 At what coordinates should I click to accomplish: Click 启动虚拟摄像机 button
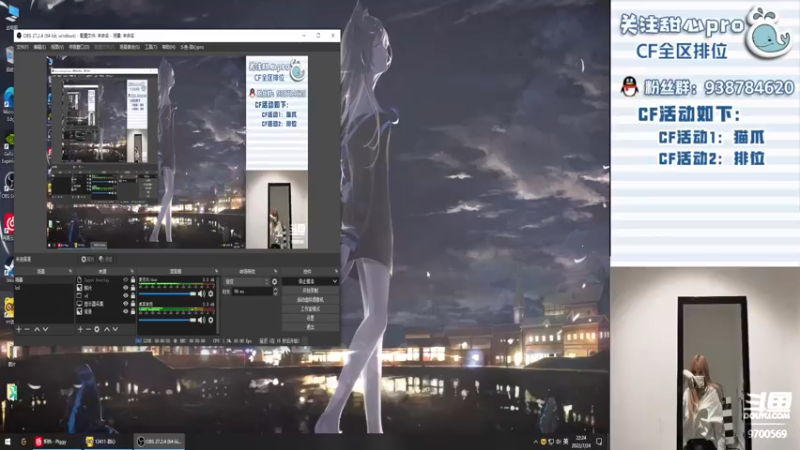point(310,299)
